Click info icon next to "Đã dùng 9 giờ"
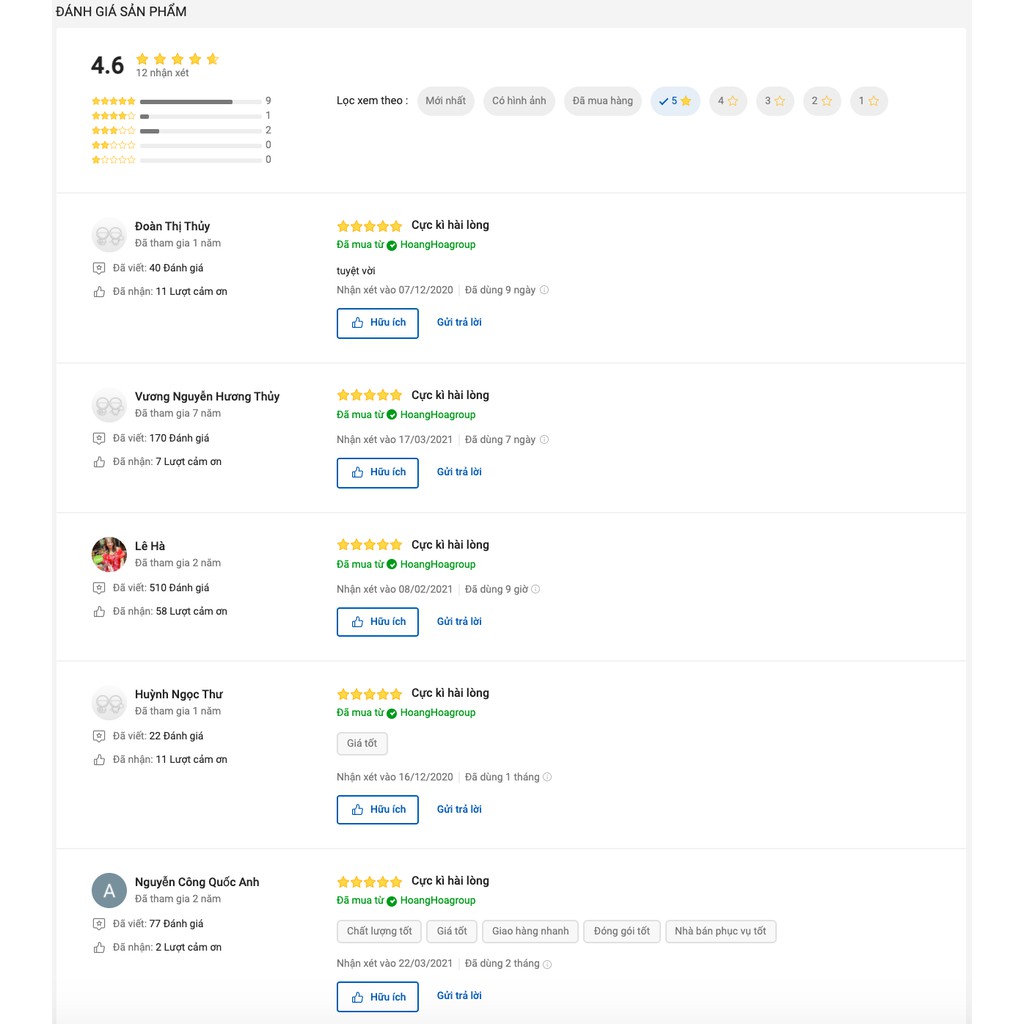 [536, 589]
